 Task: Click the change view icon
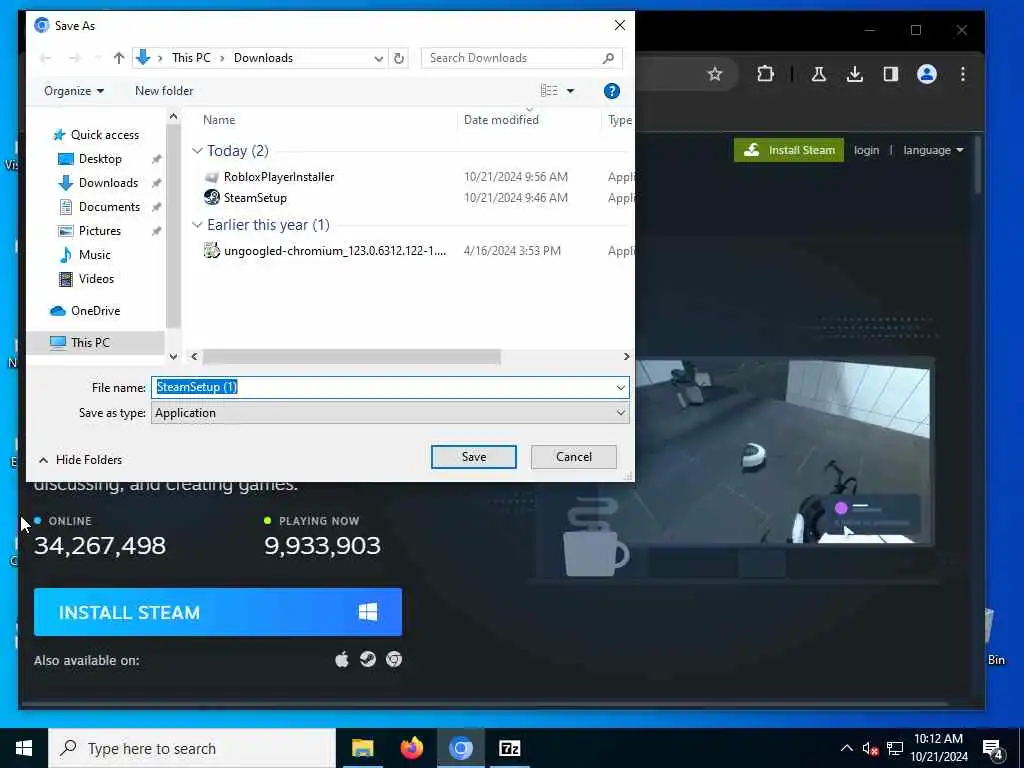click(549, 91)
